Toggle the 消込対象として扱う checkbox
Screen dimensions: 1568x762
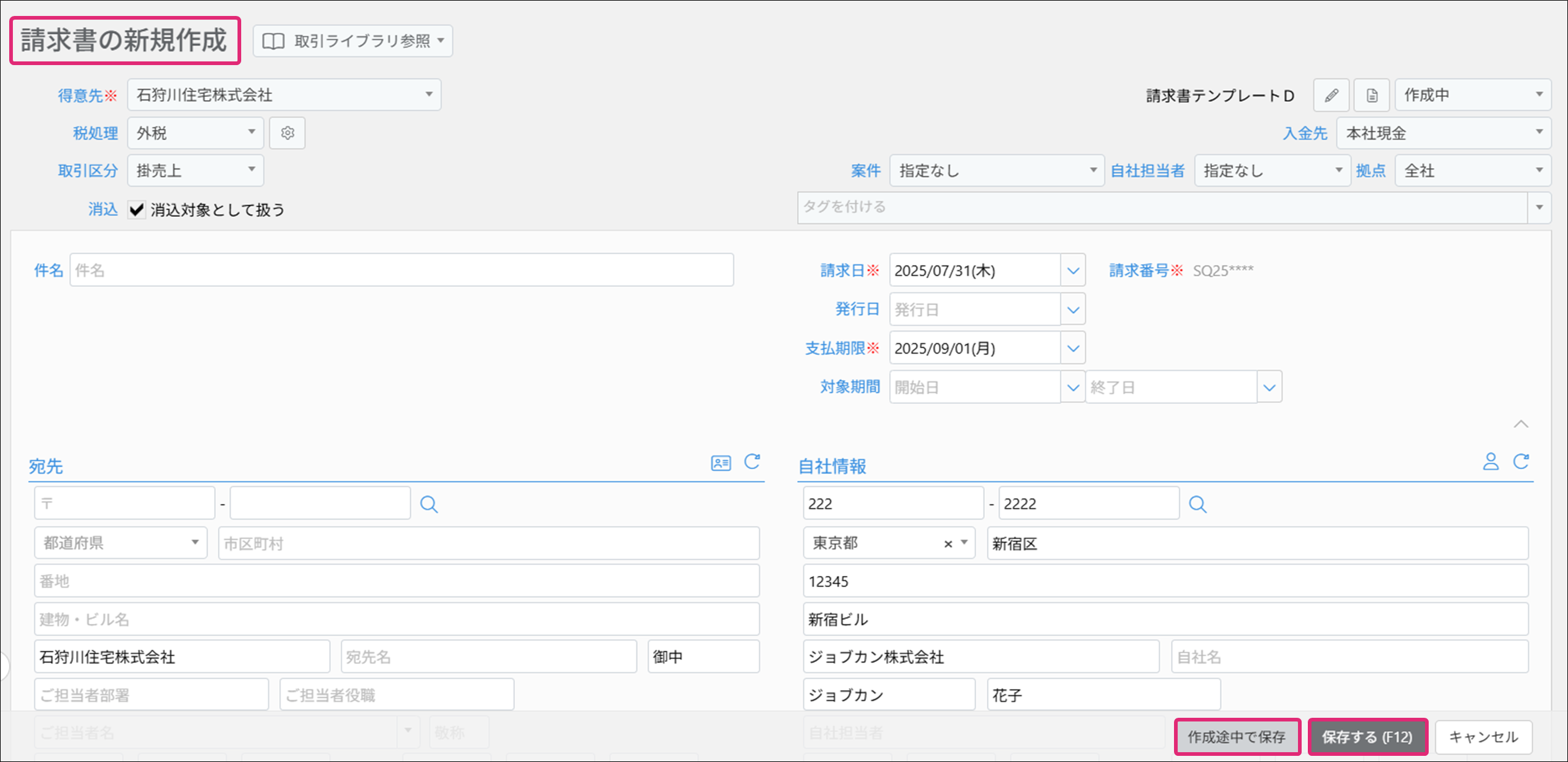pyautogui.click(x=136, y=210)
